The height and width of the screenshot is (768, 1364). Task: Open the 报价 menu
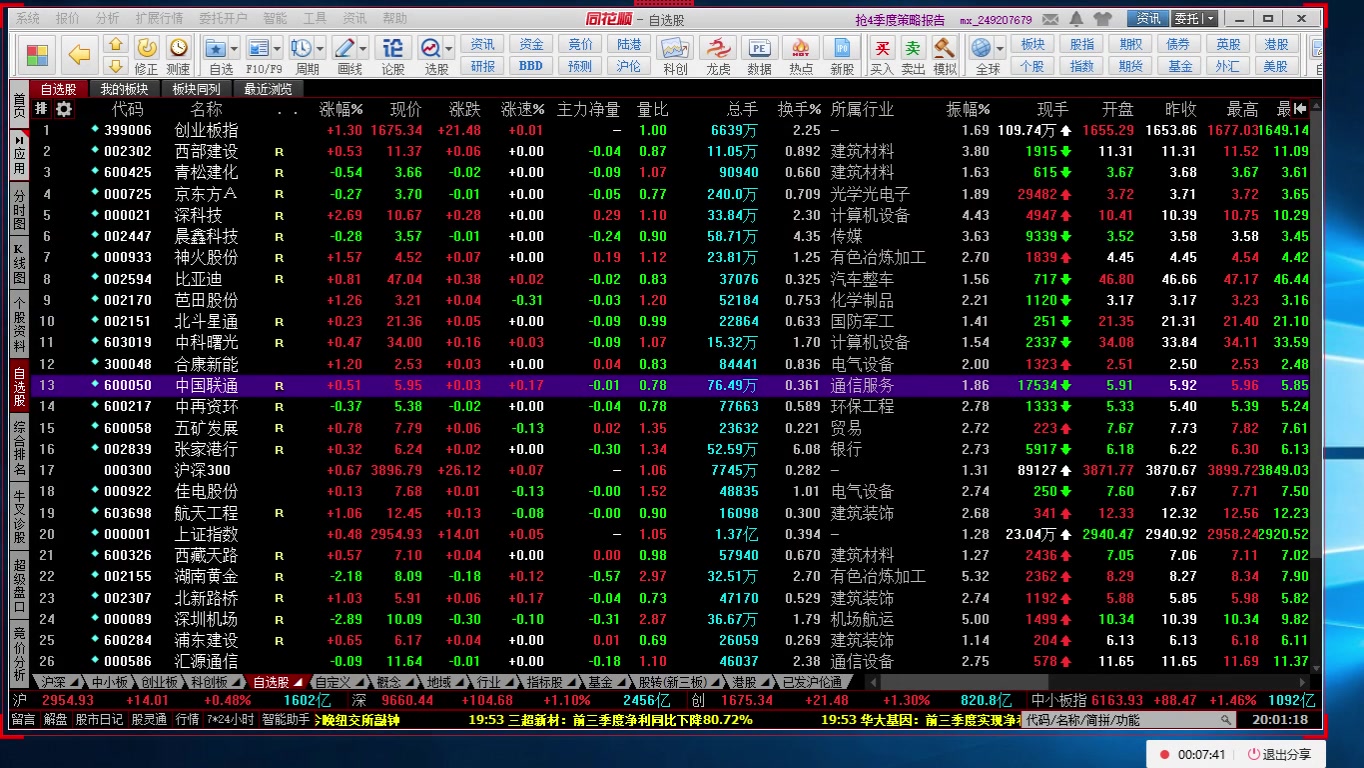(68, 19)
